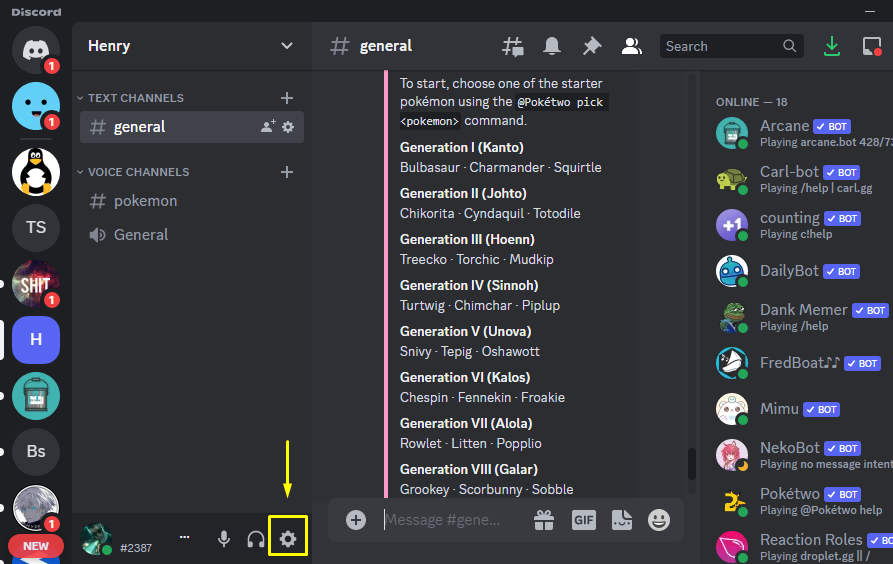The height and width of the screenshot is (564, 893).
Task: Toggle the member list
Action: tap(632, 46)
